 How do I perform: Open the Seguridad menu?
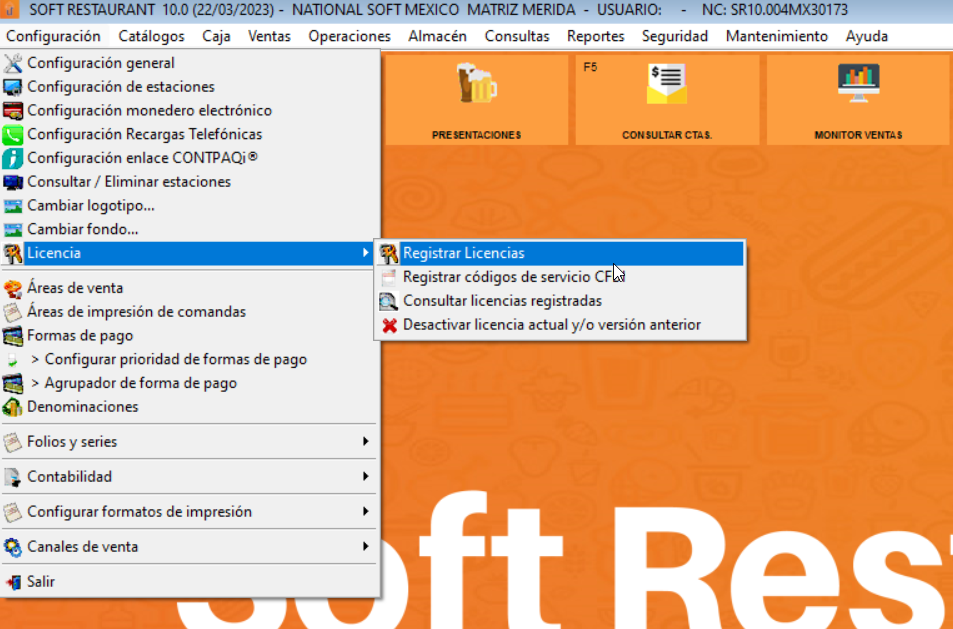point(675,36)
